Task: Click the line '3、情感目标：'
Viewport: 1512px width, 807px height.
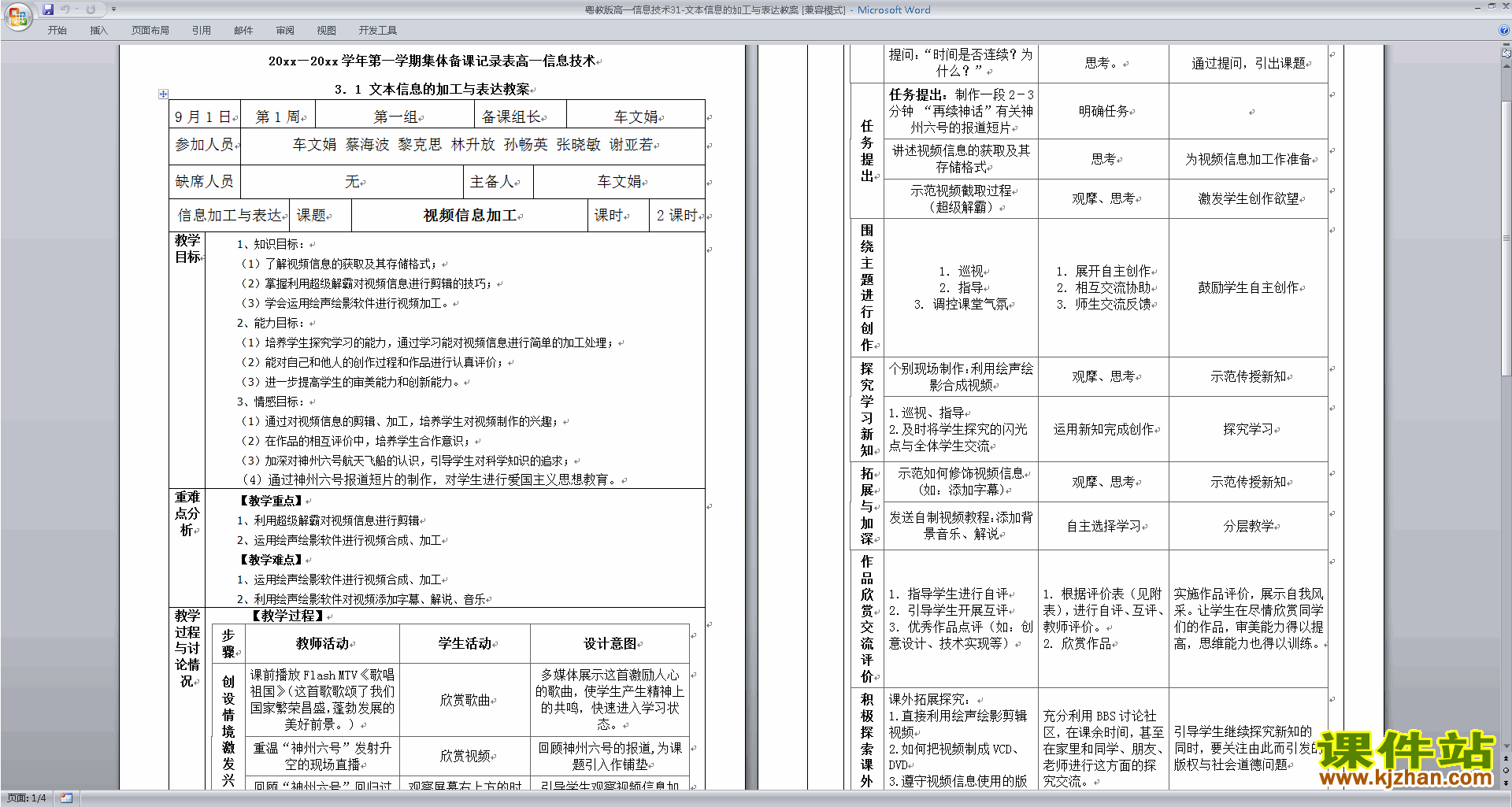Action: [271, 402]
